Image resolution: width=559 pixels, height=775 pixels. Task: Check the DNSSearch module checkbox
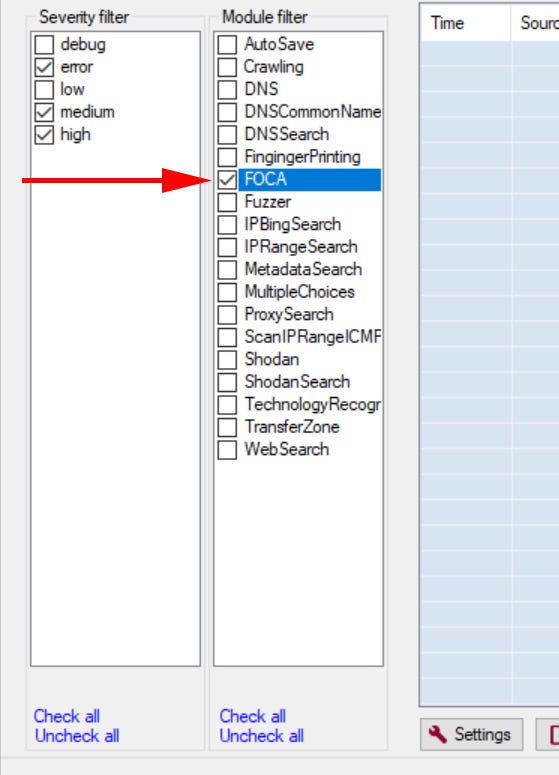click(x=227, y=134)
